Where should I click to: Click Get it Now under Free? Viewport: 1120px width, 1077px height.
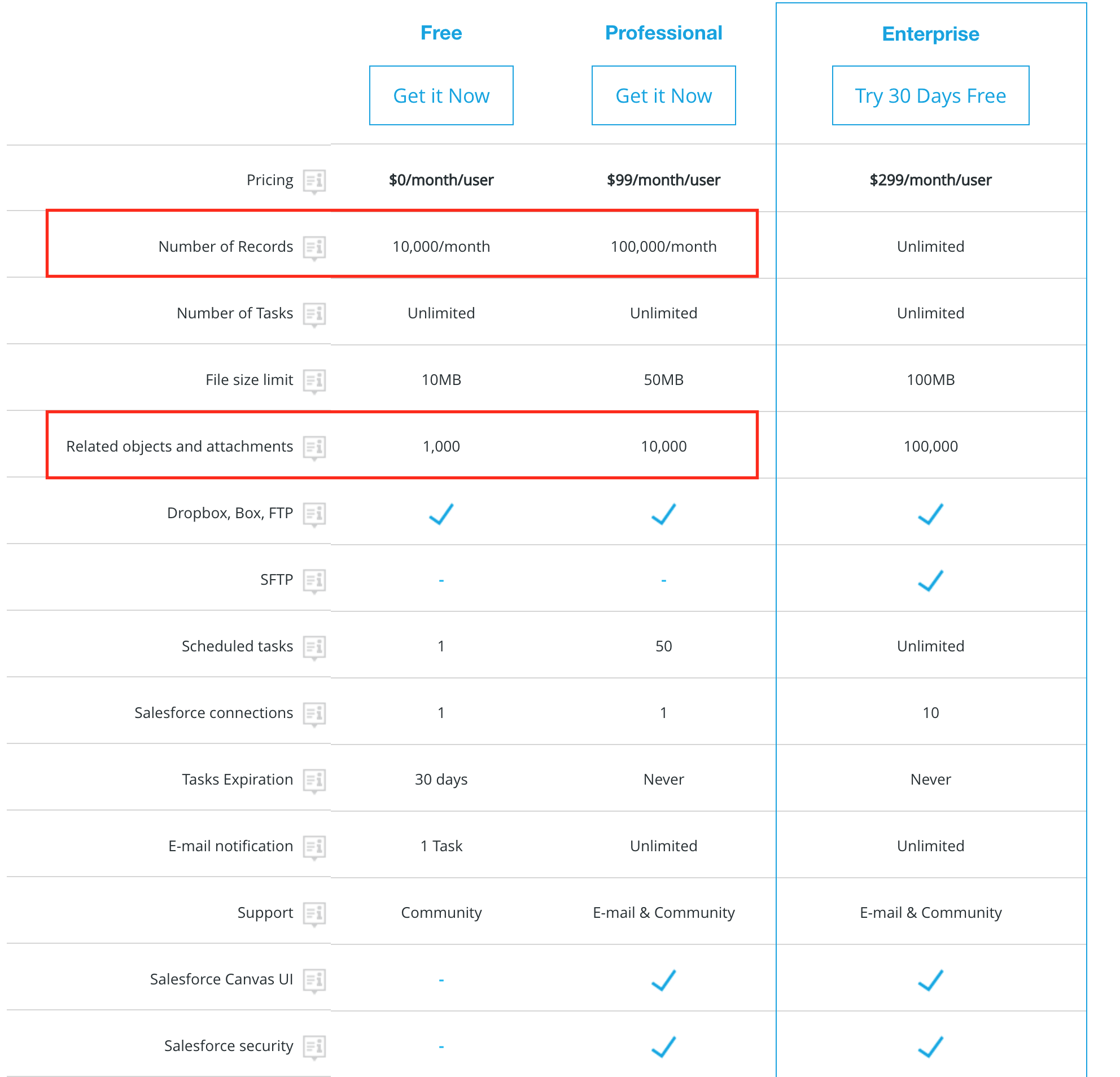[x=441, y=95]
